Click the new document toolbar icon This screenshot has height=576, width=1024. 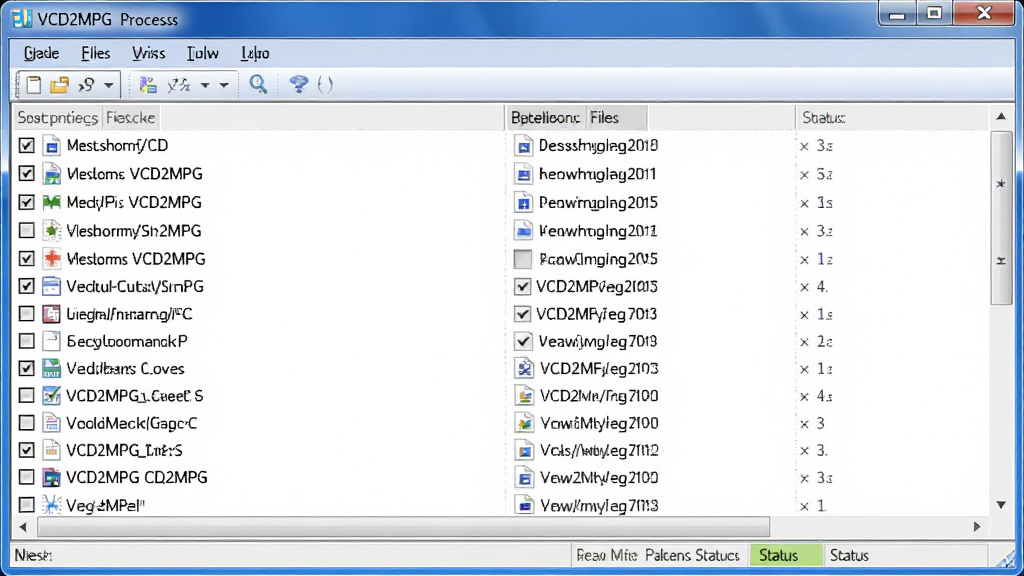tap(33, 85)
